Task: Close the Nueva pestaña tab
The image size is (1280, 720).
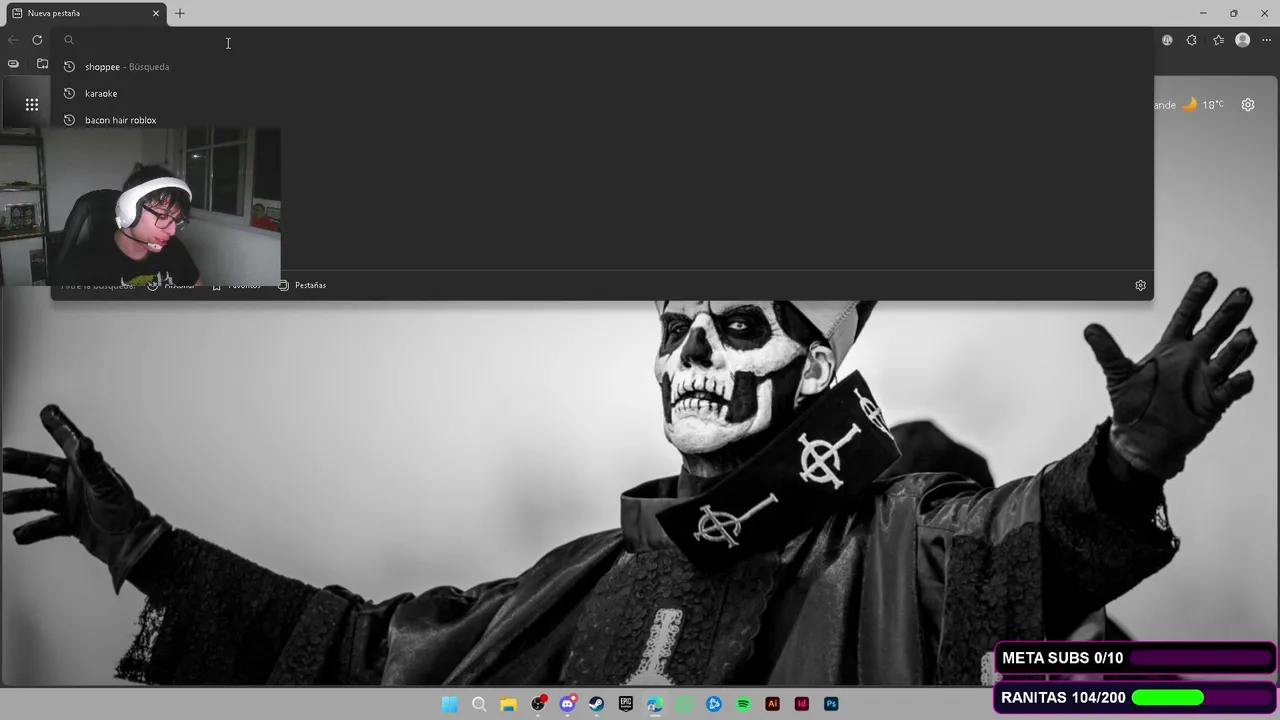Action: click(156, 13)
